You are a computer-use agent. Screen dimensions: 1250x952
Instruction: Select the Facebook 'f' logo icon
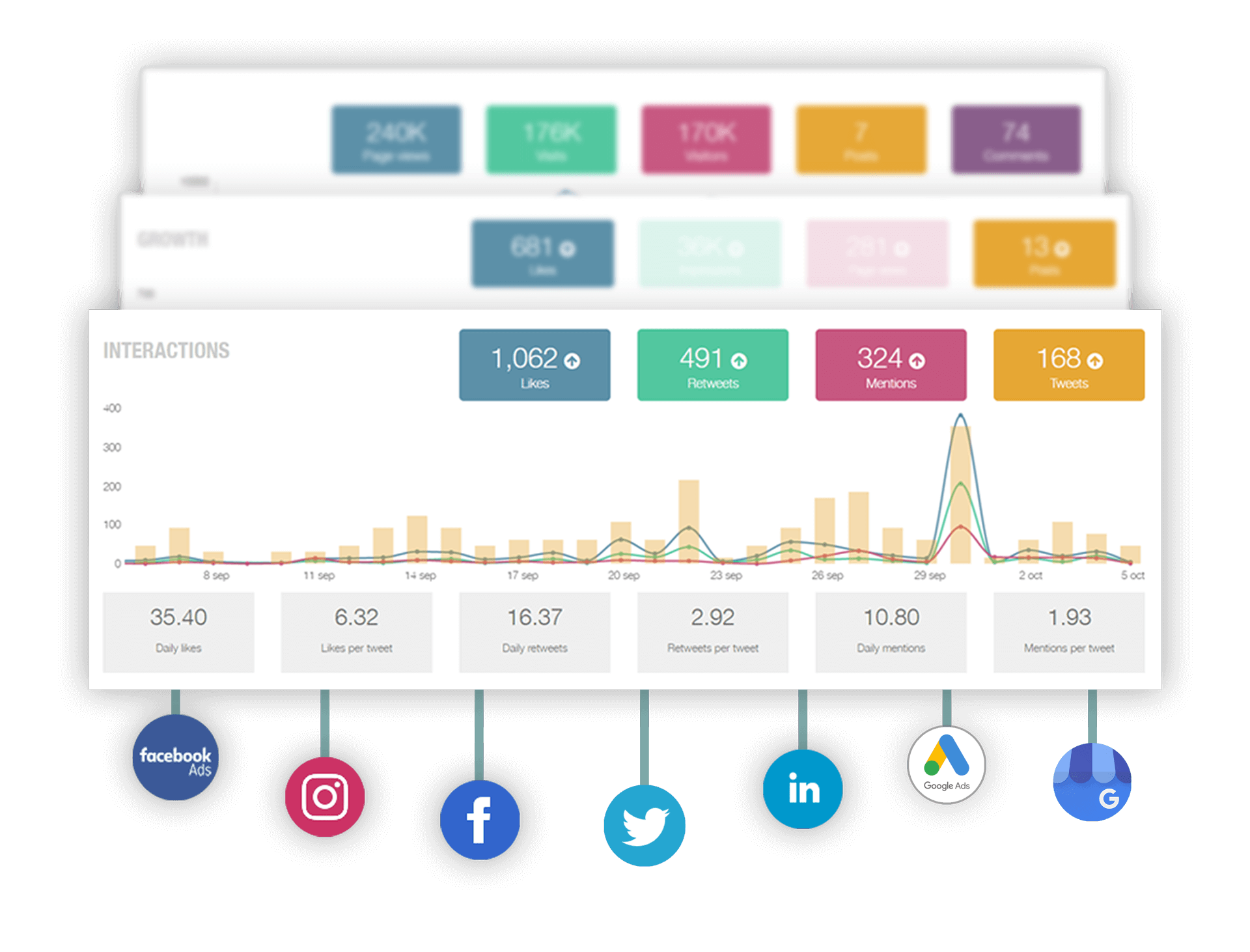click(x=480, y=820)
